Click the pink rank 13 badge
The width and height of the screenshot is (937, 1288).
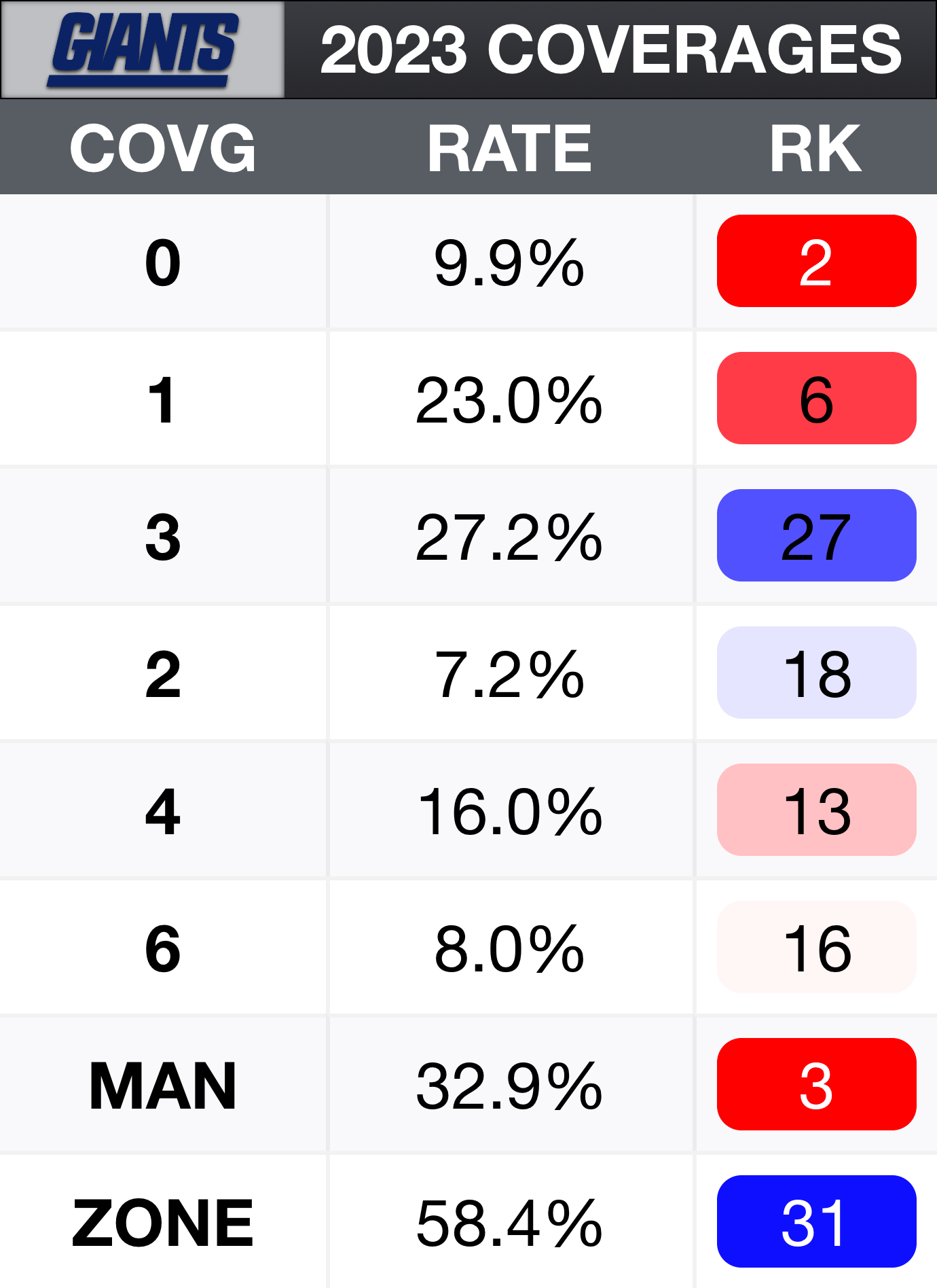coord(816,810)
